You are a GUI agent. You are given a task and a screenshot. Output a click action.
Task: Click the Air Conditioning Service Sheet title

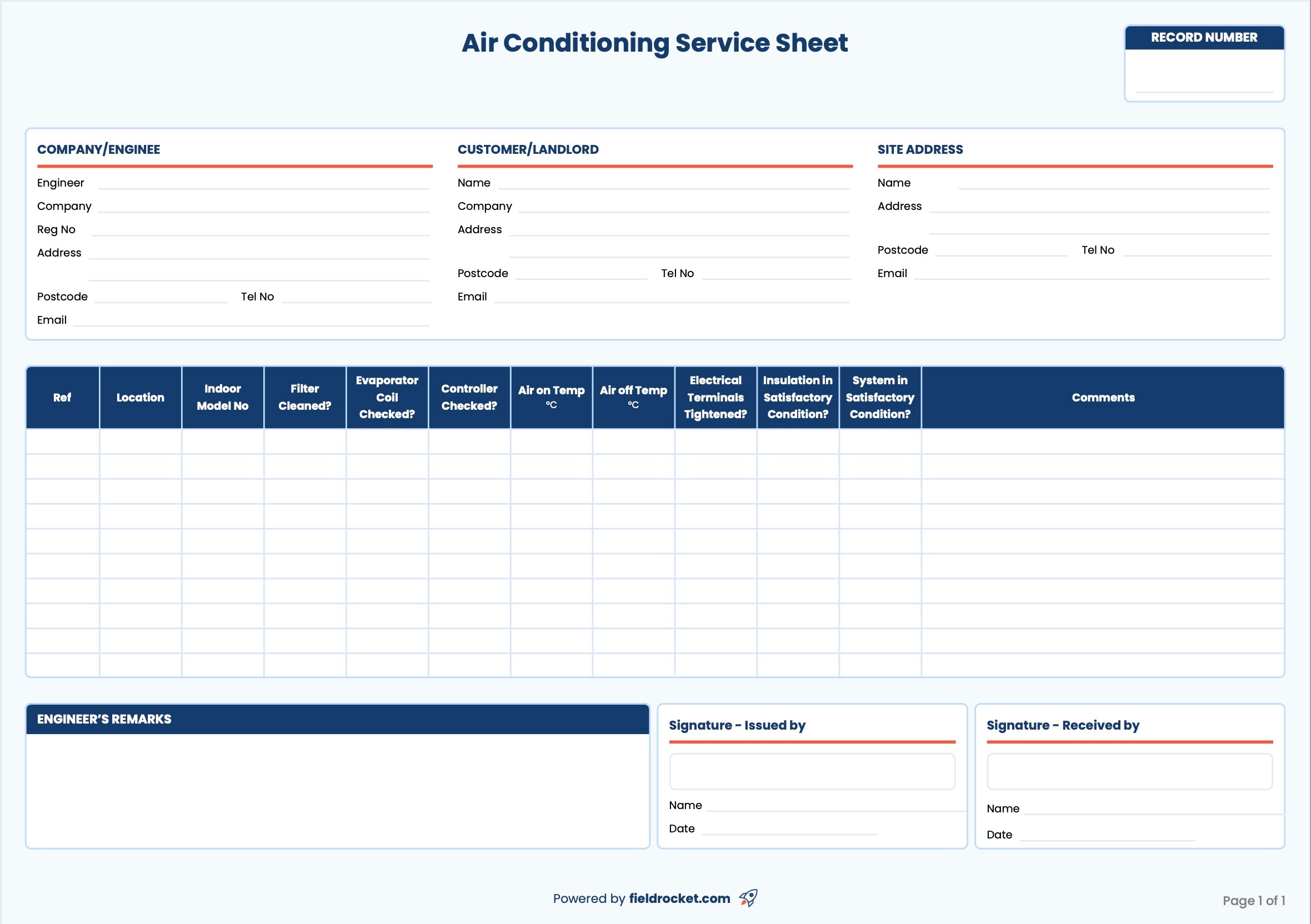coord(654,43)
